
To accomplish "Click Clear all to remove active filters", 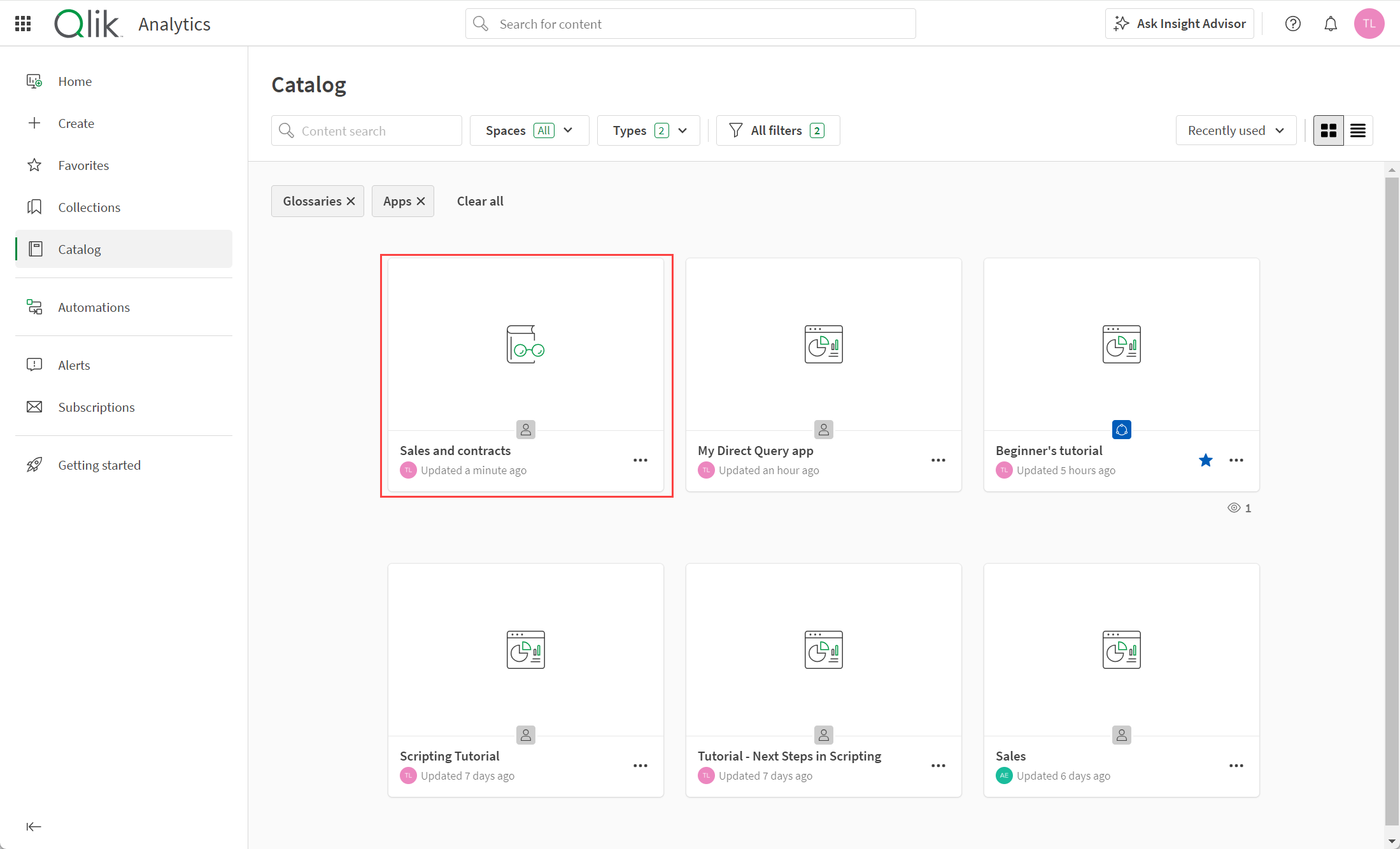I will pyautogui.click(x=478, y=200).
